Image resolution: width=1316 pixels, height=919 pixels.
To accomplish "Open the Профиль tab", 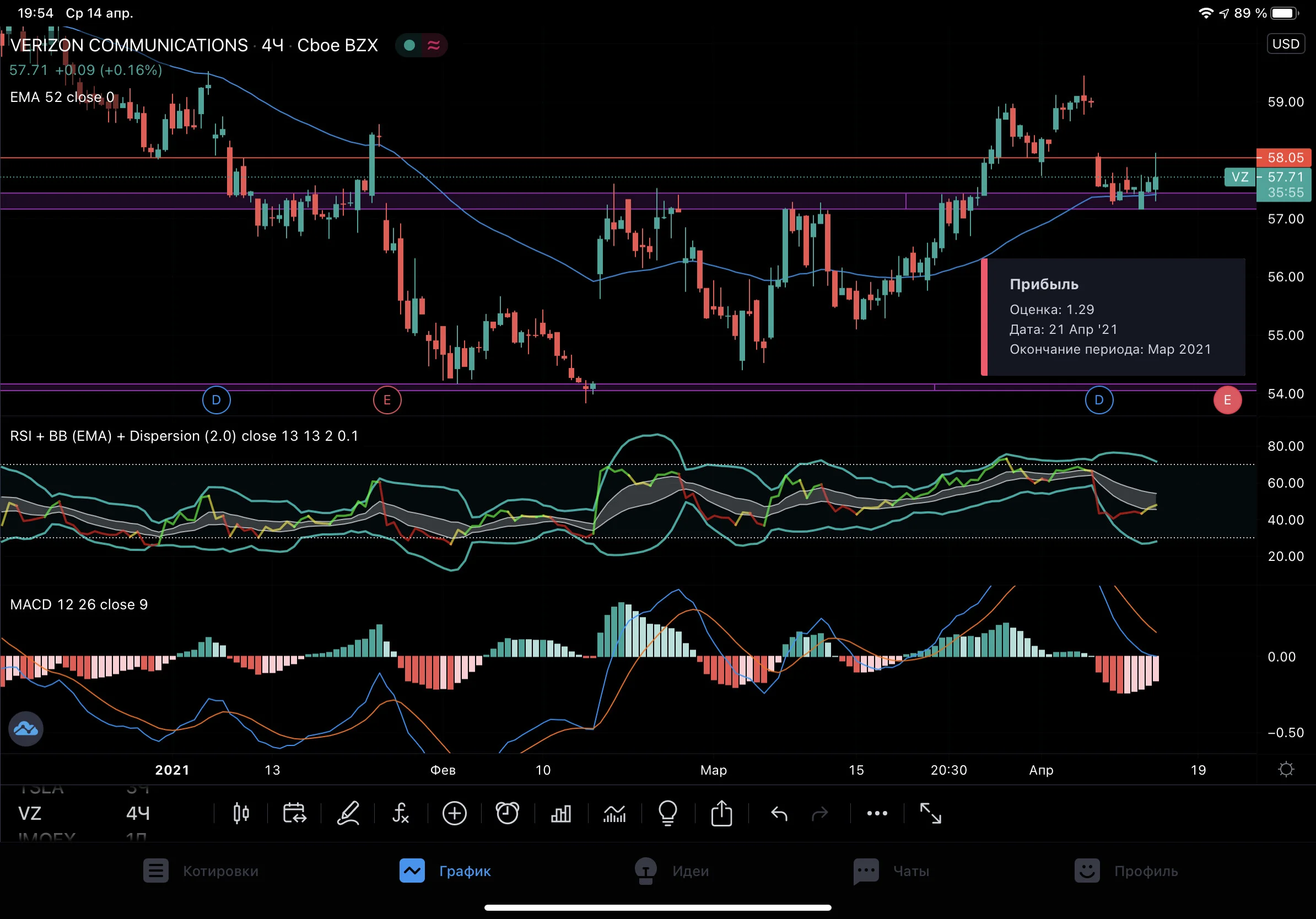I will [1126, 871].
